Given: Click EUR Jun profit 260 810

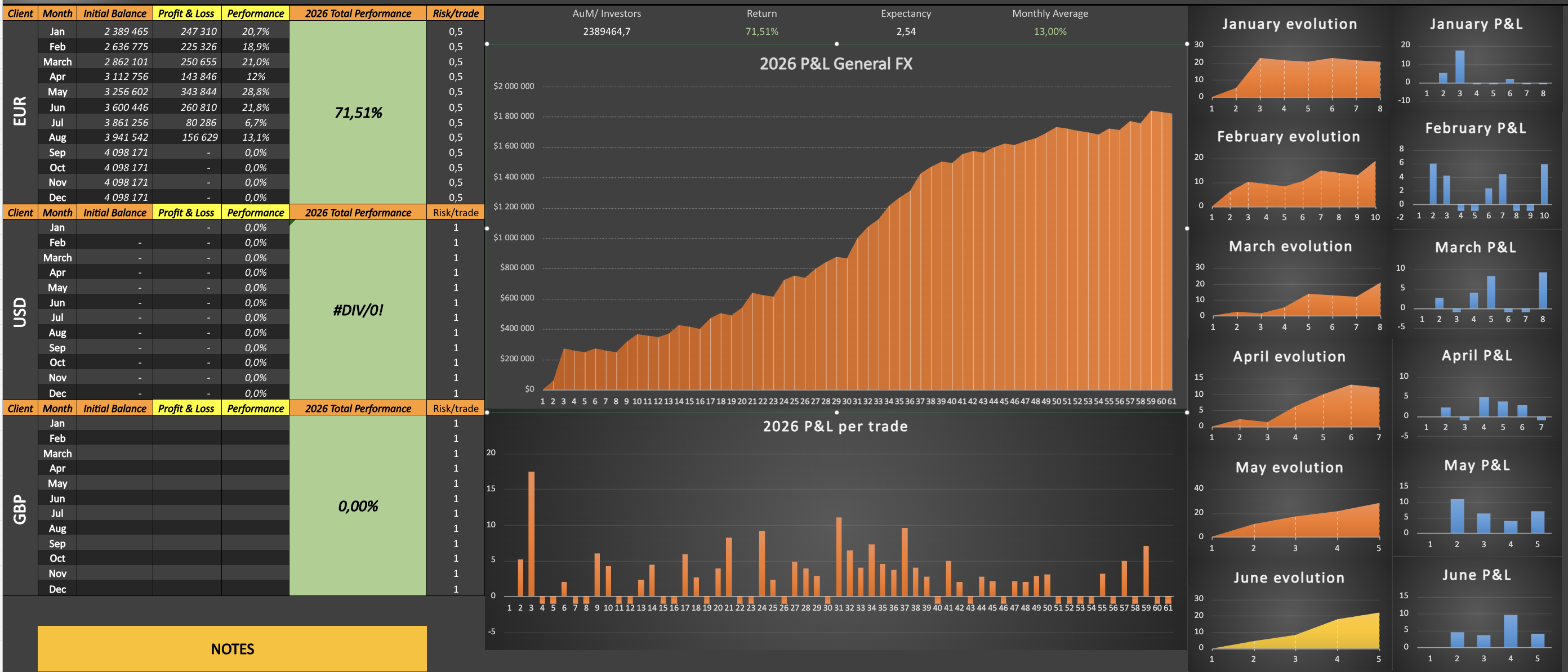Looking at the screenshot, I should click(187, 107).
